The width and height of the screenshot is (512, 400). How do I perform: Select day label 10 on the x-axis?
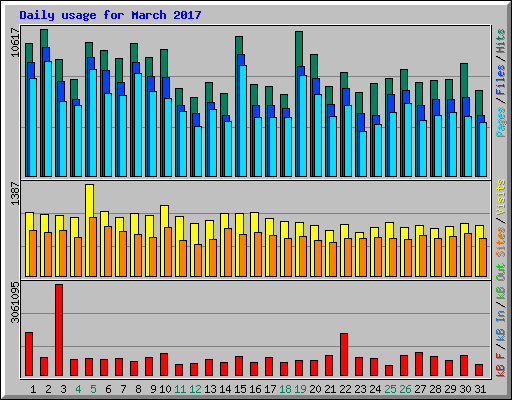[x=165, y=389]
